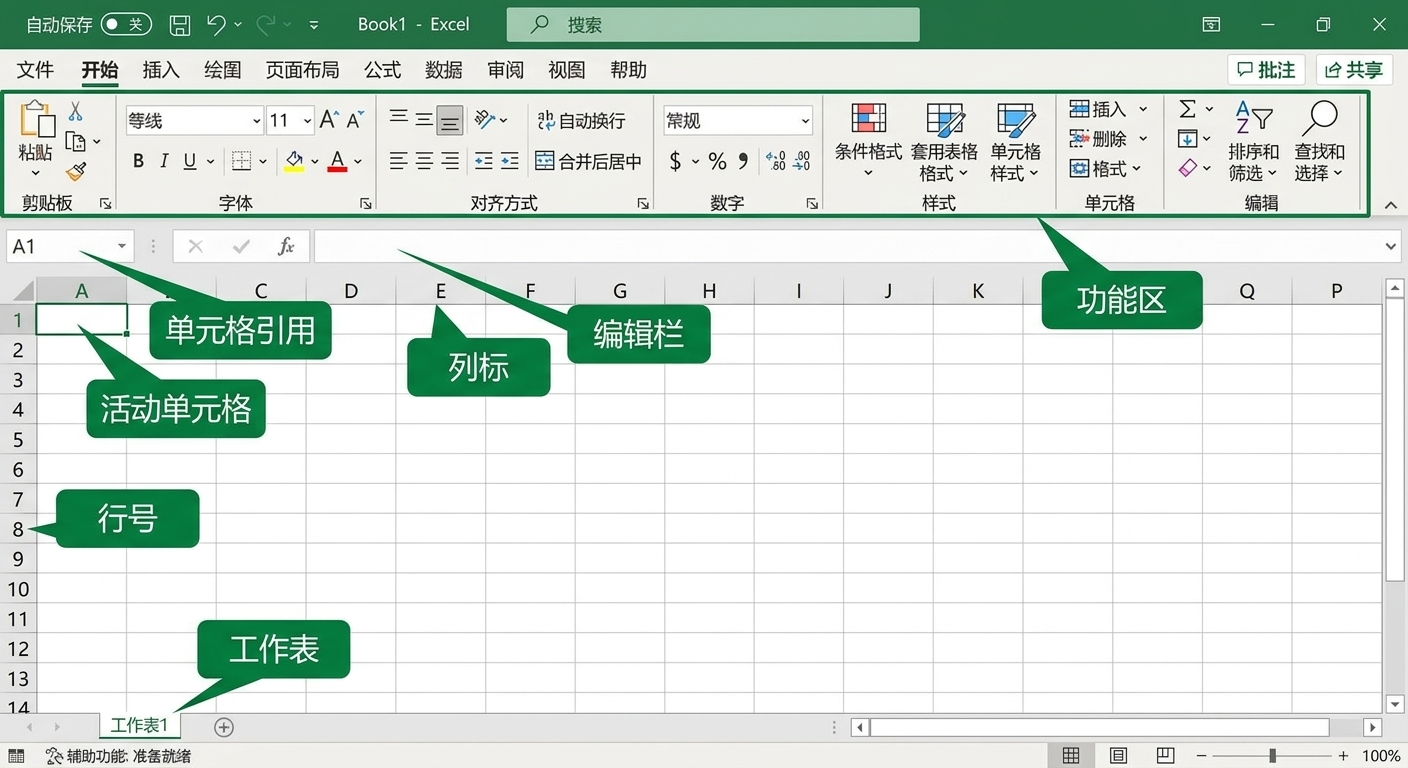Viewport: 1408px width, 768px height.
Task: Click the Fill down icon
Action: click(x=1187, y=139)
